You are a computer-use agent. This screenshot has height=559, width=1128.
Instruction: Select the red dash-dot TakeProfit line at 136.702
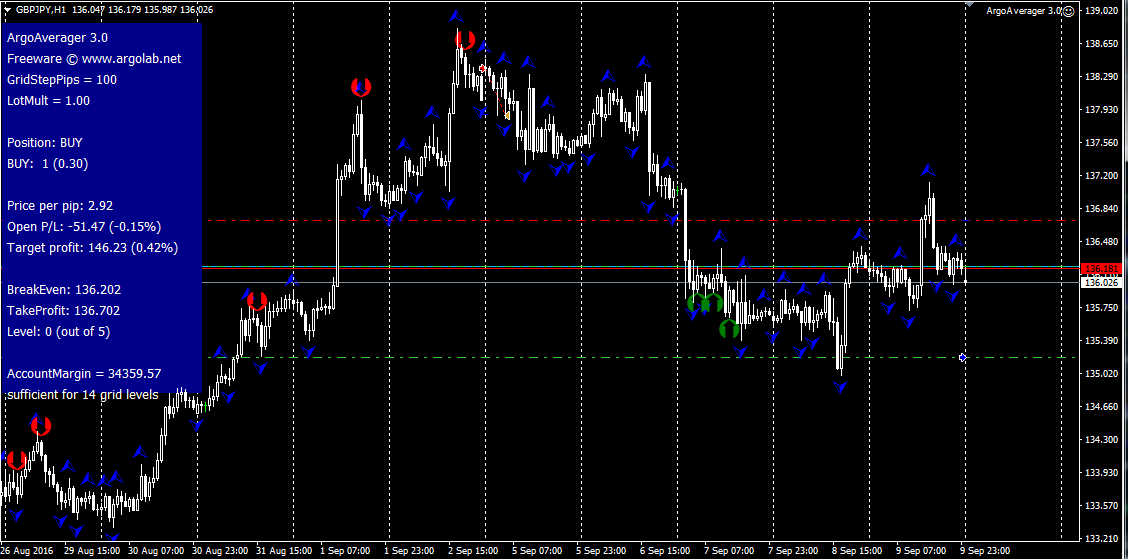click(640, 220)
